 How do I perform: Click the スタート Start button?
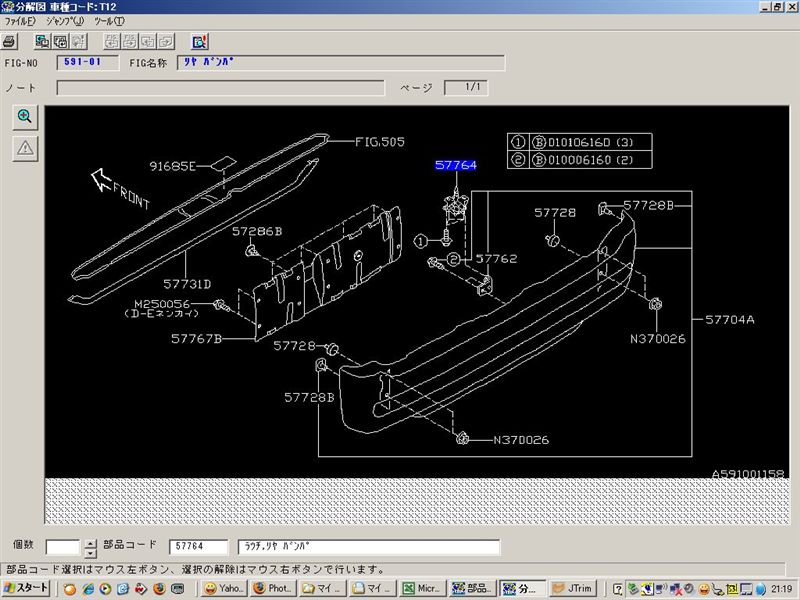click(x=26, y=588)
